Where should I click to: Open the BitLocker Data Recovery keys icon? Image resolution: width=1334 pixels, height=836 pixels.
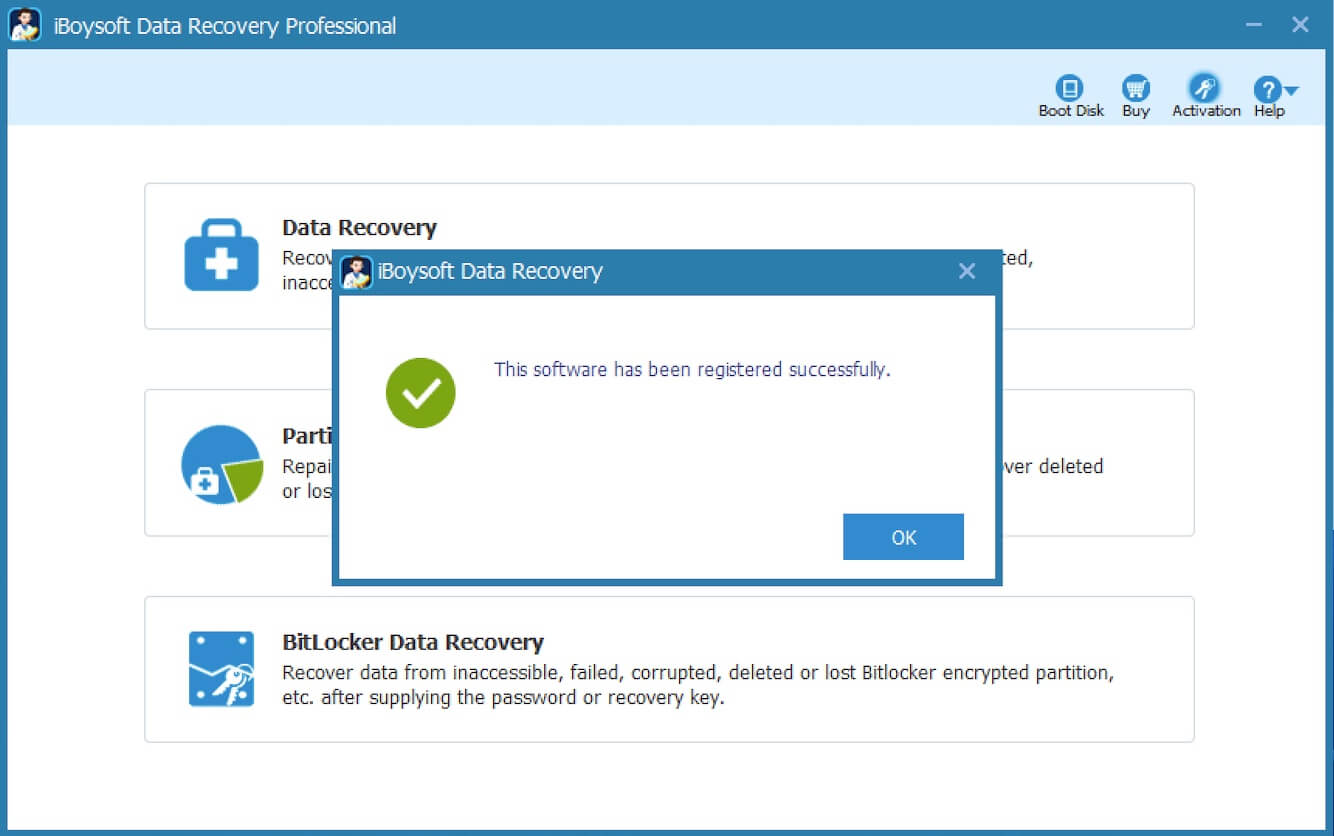[221, 668]
